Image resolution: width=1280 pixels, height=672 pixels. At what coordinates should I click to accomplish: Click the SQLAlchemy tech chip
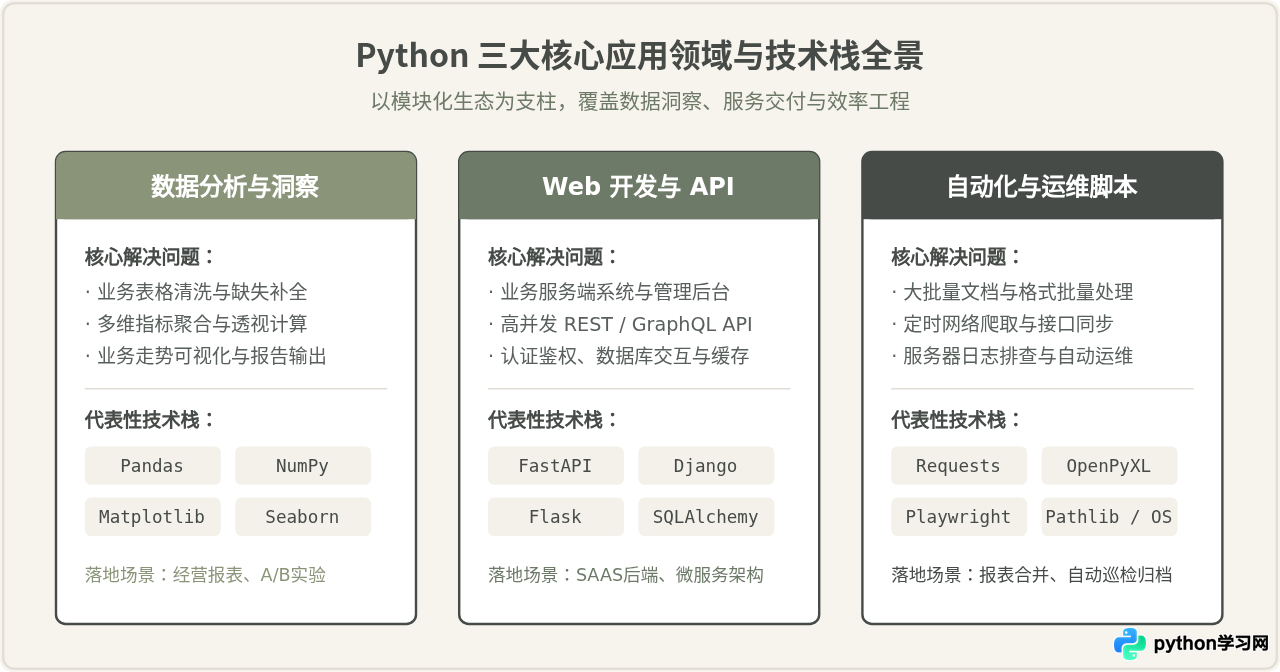[x=706, y=517]
